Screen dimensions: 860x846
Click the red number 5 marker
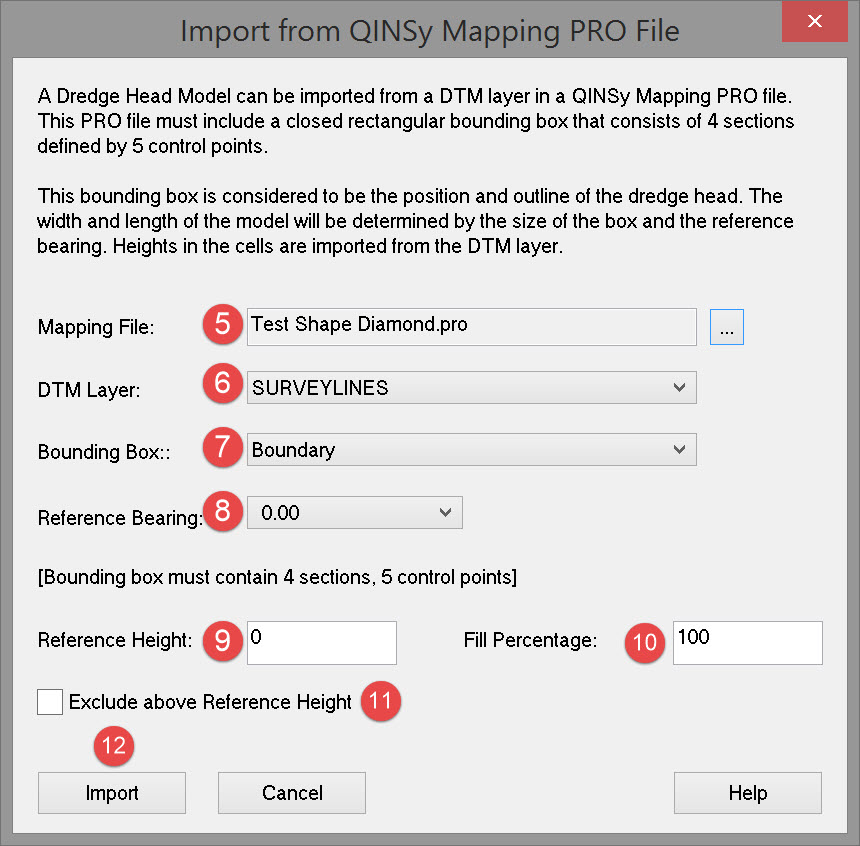tap(222, 326)
